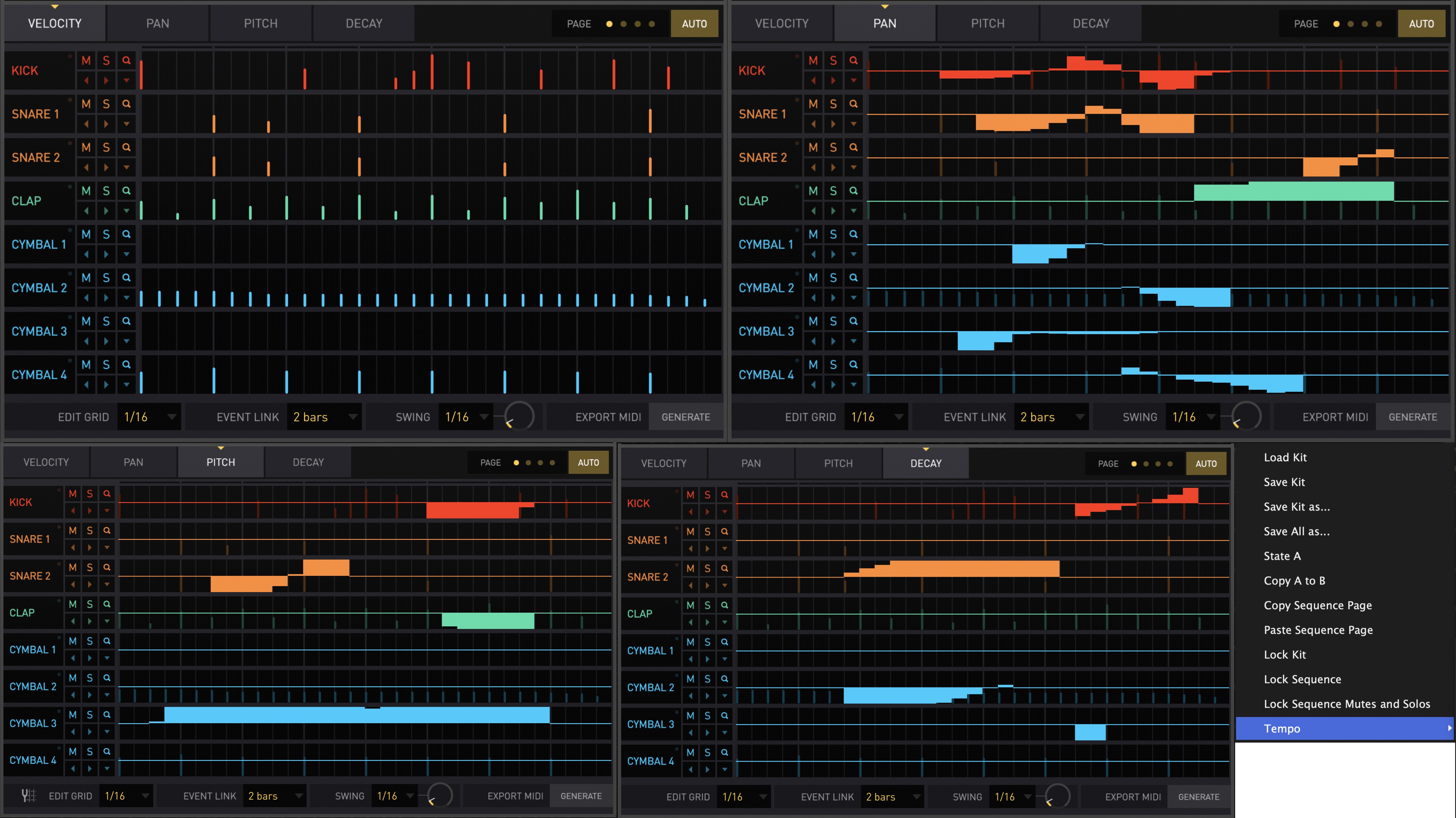Click EXPORT MIDI in the Velocity panel
The width and height of the screenshot is (1456, 818).
(608, 417)
